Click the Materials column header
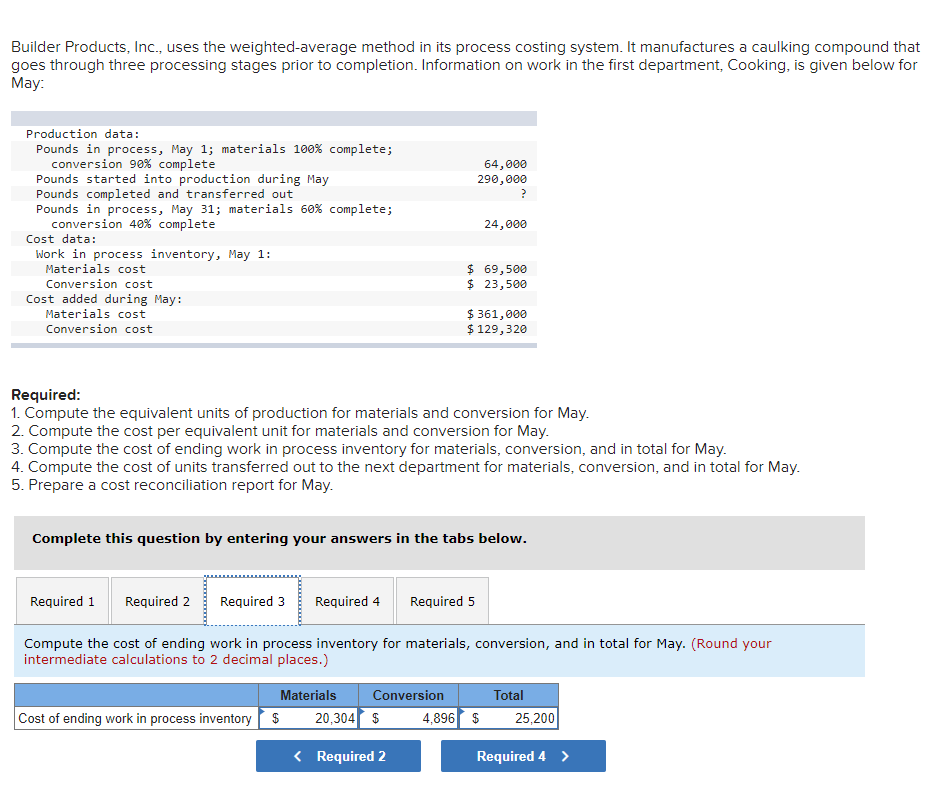Screen dimensions: 951x790 (308, 695)
